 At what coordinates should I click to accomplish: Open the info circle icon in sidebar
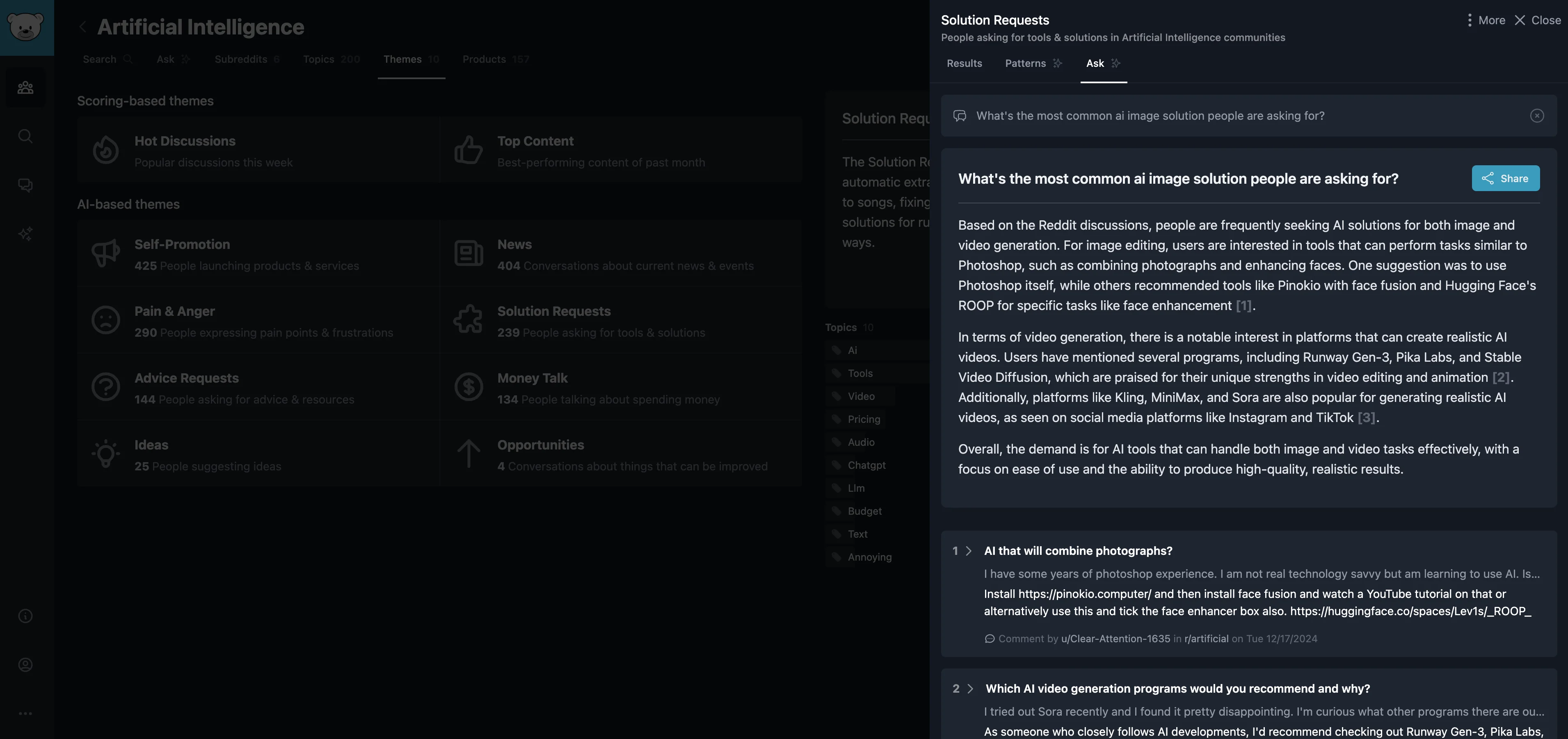coord(25,616)
